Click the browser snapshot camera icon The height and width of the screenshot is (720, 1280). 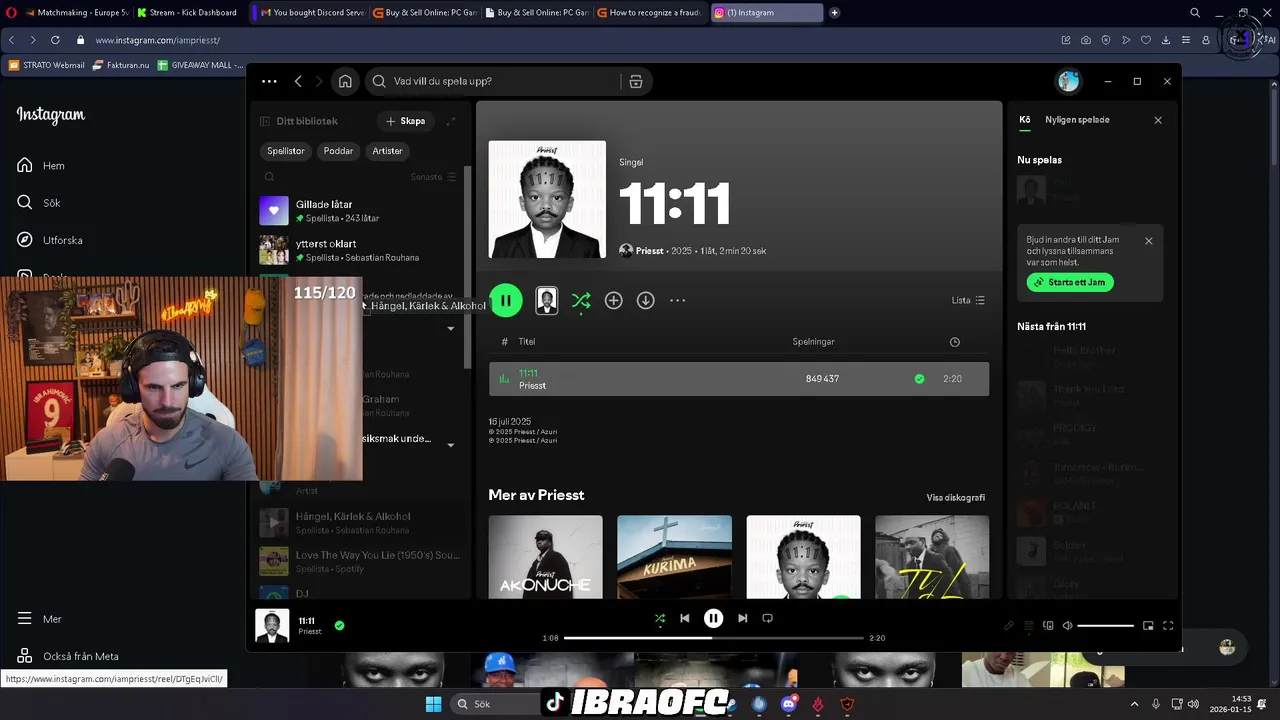tap(1086, 40)
